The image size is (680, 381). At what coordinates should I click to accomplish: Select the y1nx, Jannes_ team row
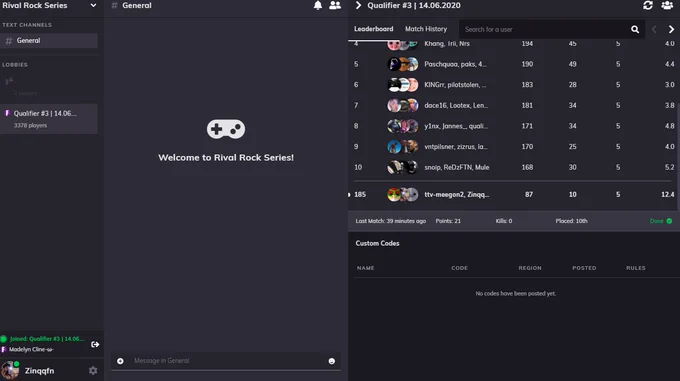pyautogui.click(x=514, y=126)
